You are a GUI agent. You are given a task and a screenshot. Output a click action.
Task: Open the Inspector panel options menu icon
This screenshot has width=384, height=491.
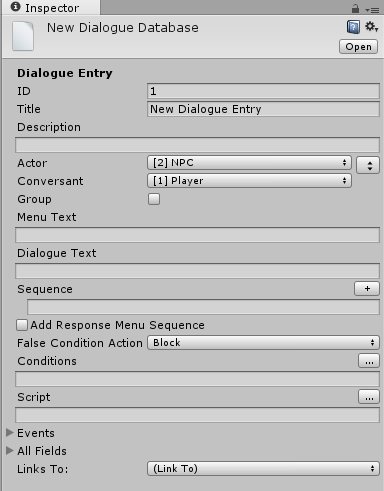tap(372, 10)
